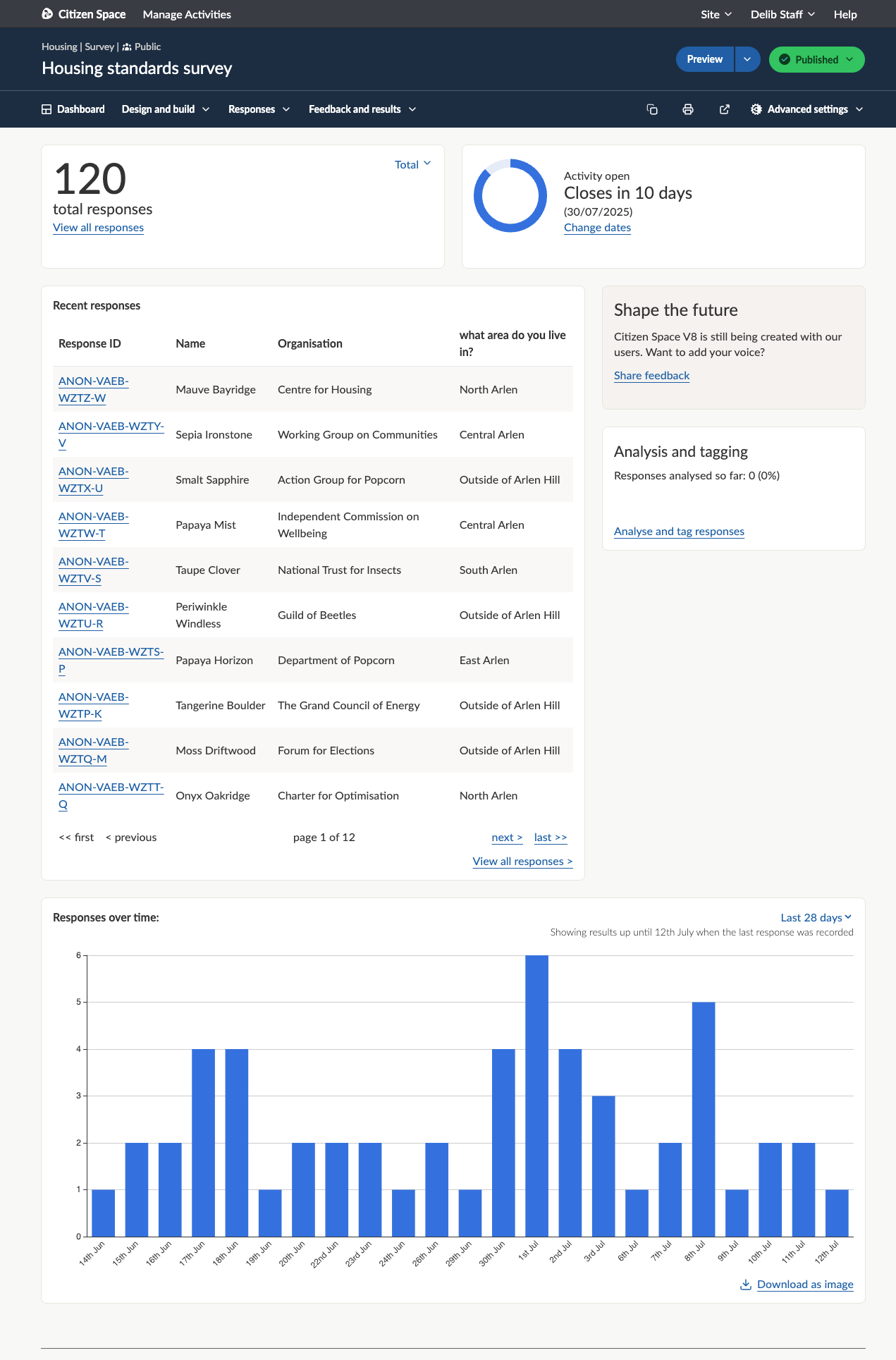Click the Published green checkmark icon
The height and width of the screenshot is (1360, 896).
[785, 60]
